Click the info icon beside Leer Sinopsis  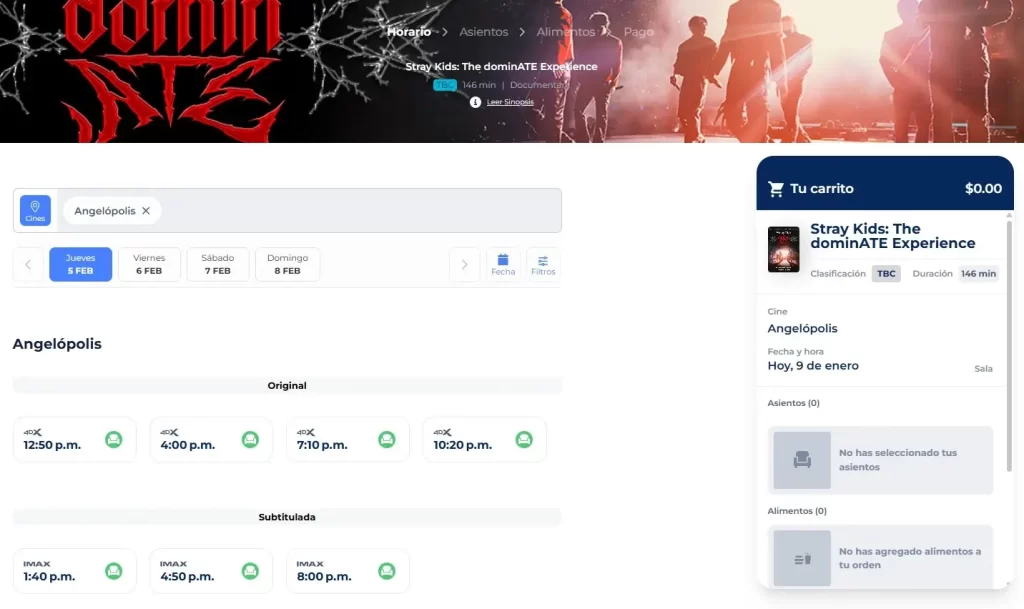[x=475, y=102]
